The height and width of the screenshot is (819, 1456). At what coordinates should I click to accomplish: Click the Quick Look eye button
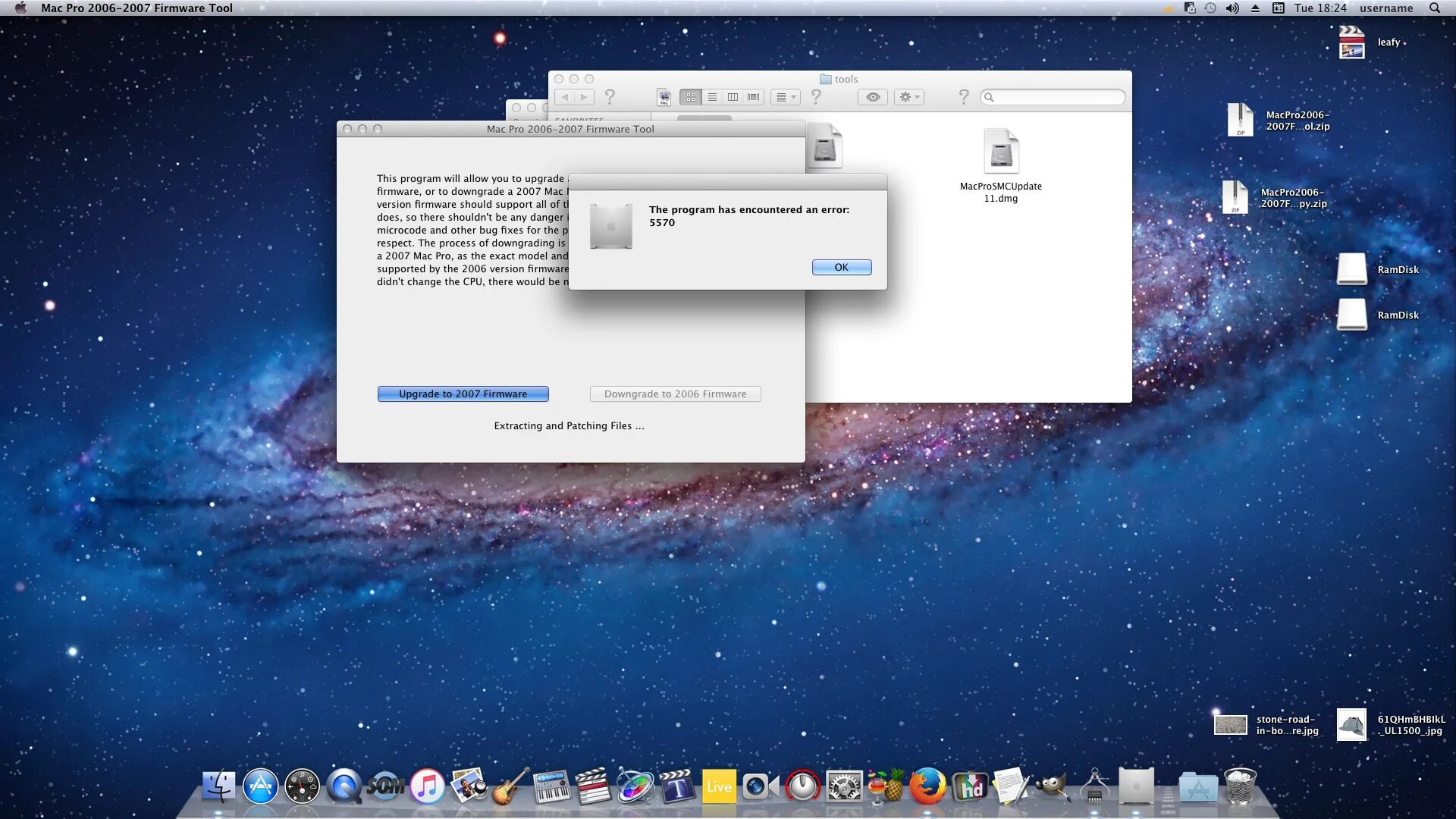click(873, 97)
